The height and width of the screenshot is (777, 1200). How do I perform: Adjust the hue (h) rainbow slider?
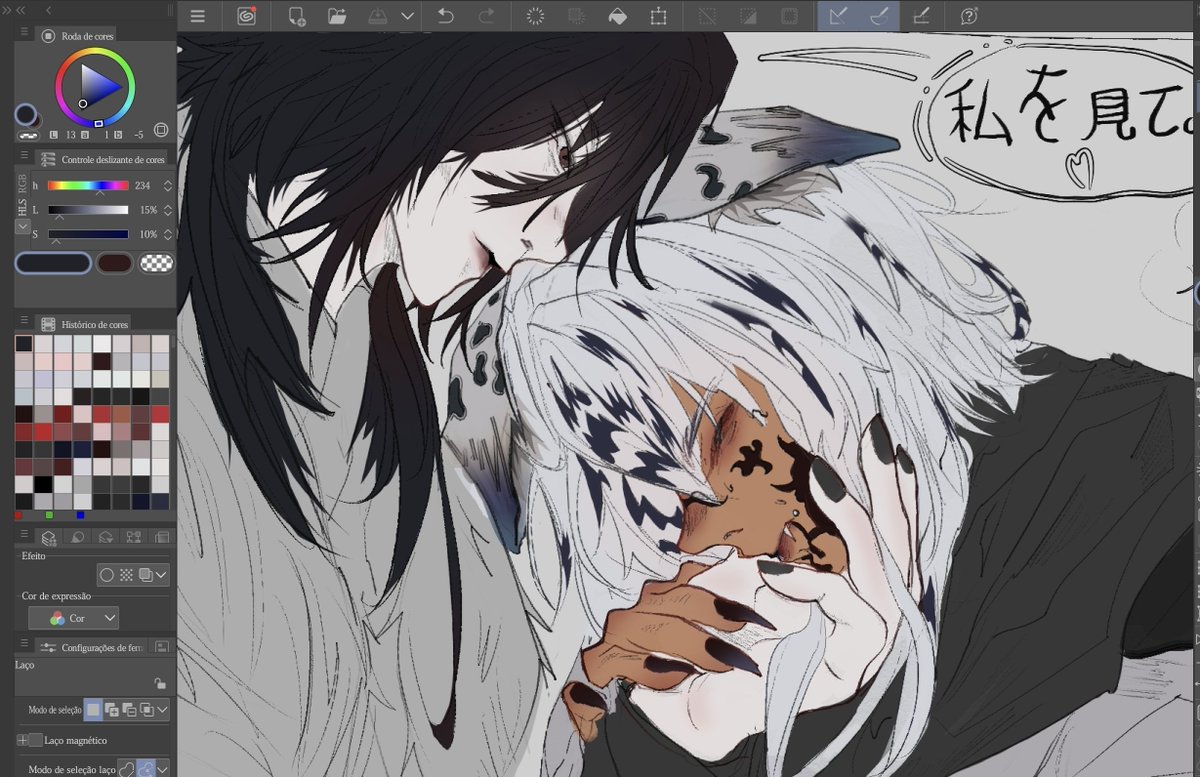[88, 185]
